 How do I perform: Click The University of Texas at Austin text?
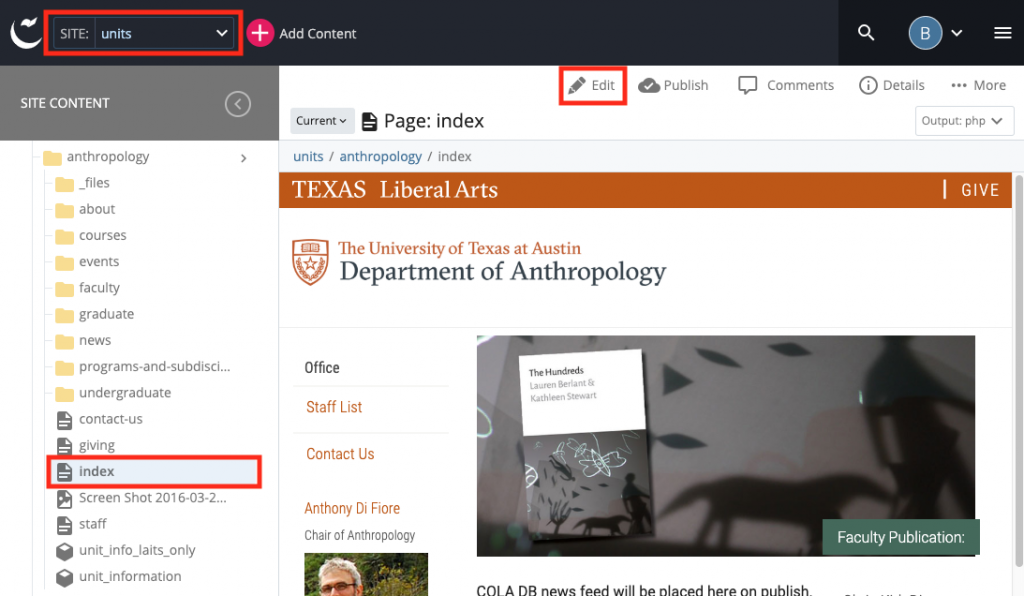coord(459,248)
